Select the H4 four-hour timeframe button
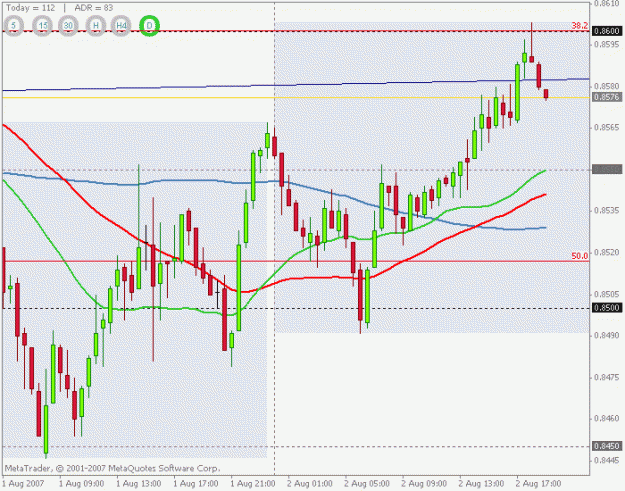The width and height of the screenshot is (625, 491). tap(121, 26)
